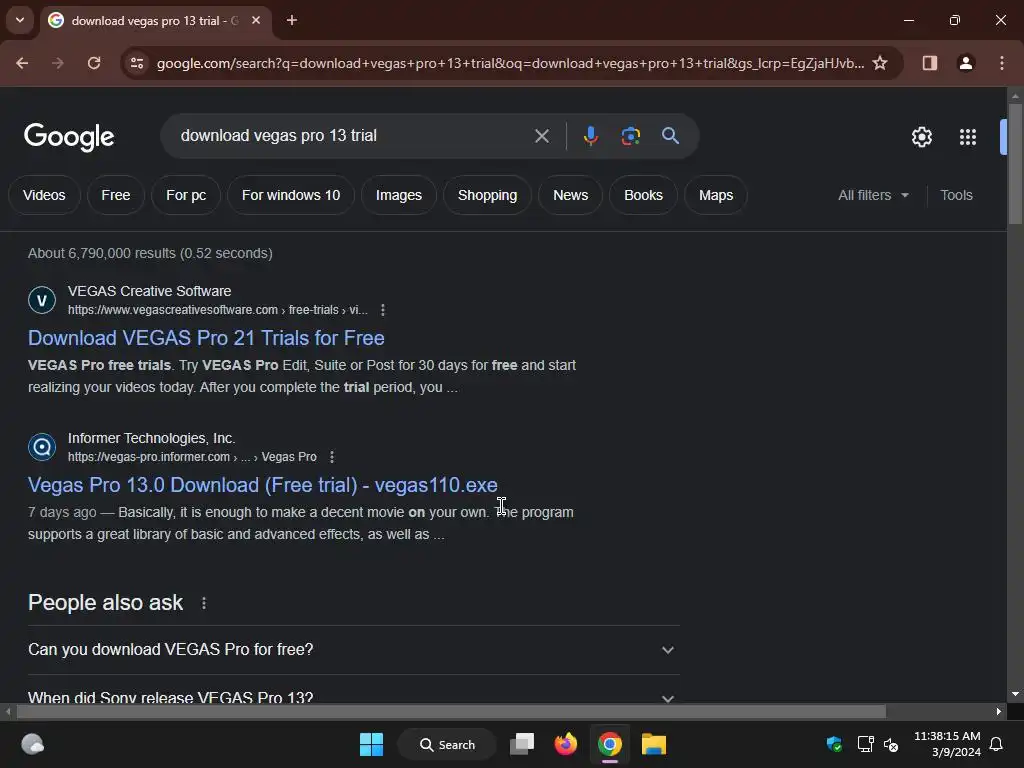Open taskbar Search box

(447, 744)
